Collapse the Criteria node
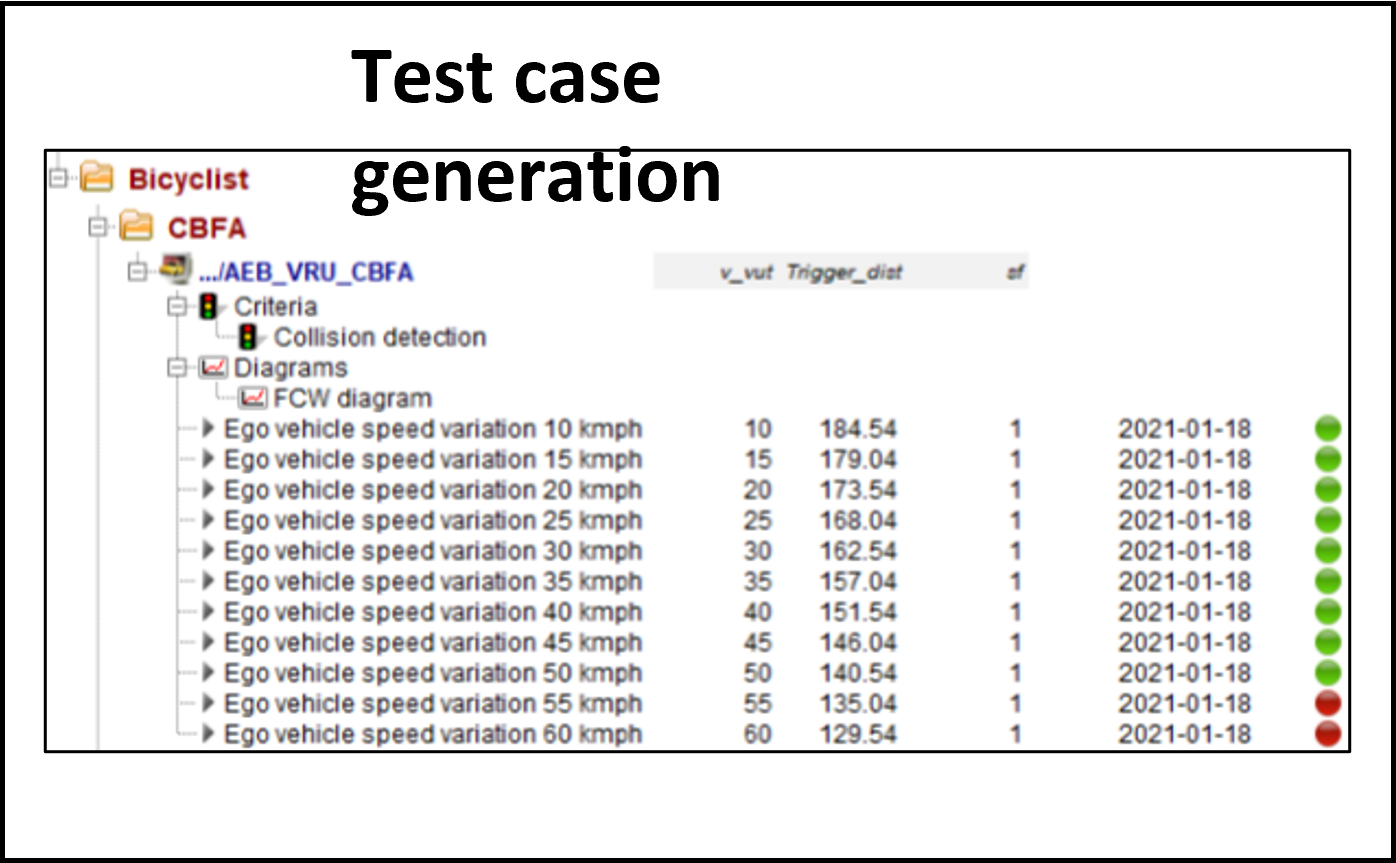The height and width of the screenshot is (863, 1396). pyautogui.click(x=177, y=307)
